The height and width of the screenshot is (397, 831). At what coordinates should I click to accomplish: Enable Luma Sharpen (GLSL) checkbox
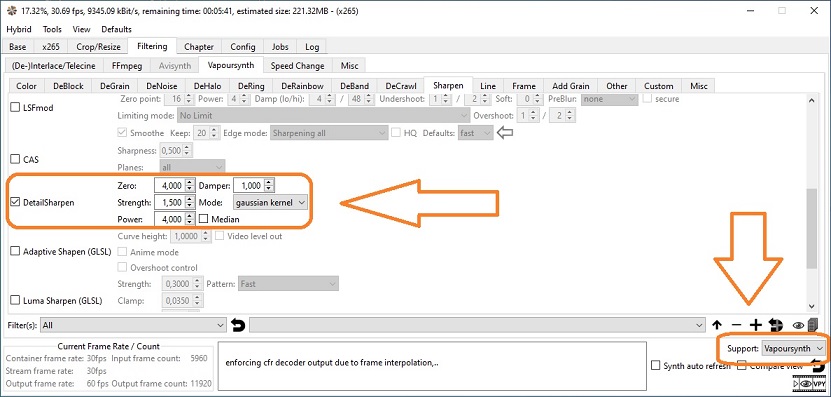coord(15,301)
